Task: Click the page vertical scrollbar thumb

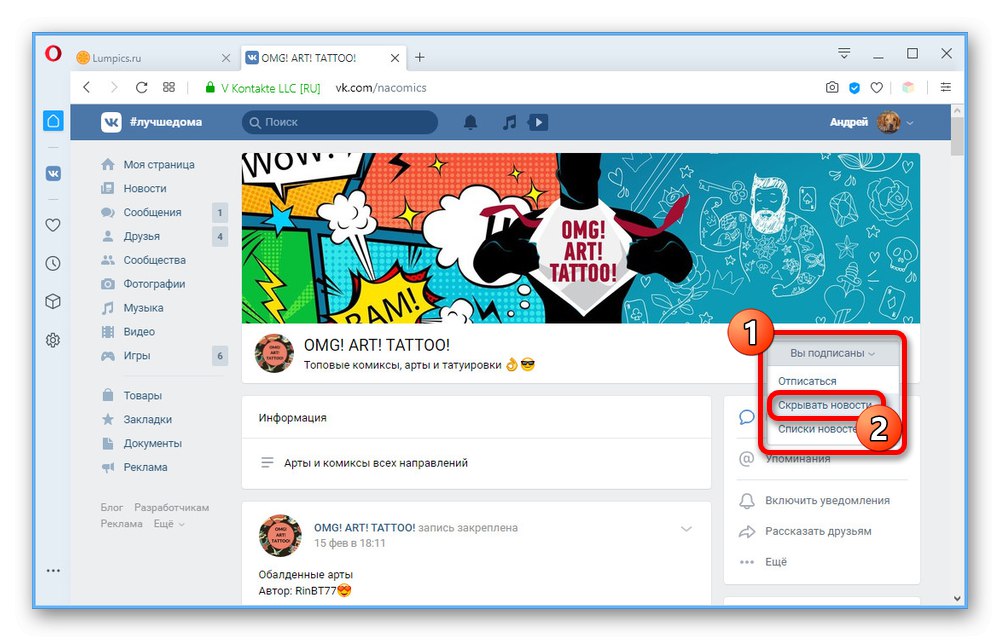Action: [957, 137]
